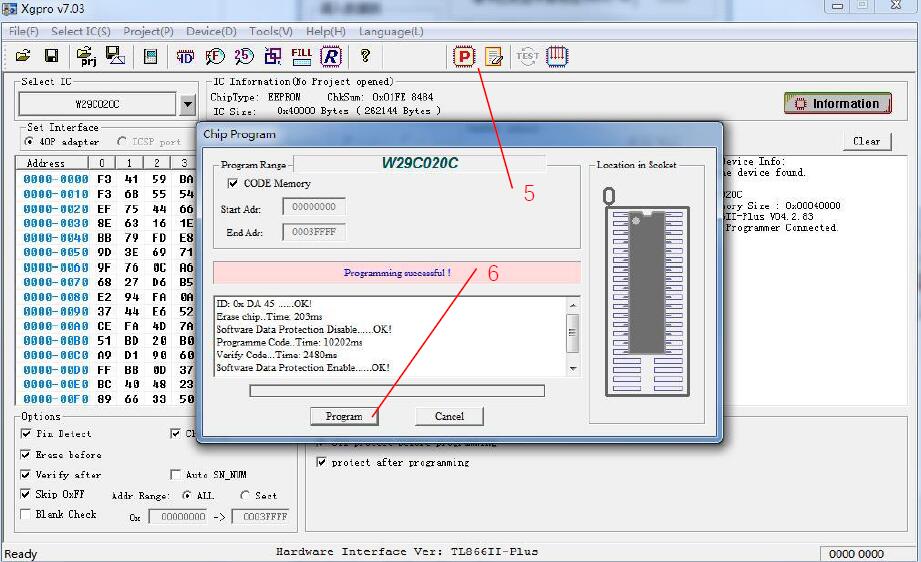Viewport: 921px width, 562px height.
Task: Click log line 'Erase chip..Time: 203ms'
Action: 269,317
